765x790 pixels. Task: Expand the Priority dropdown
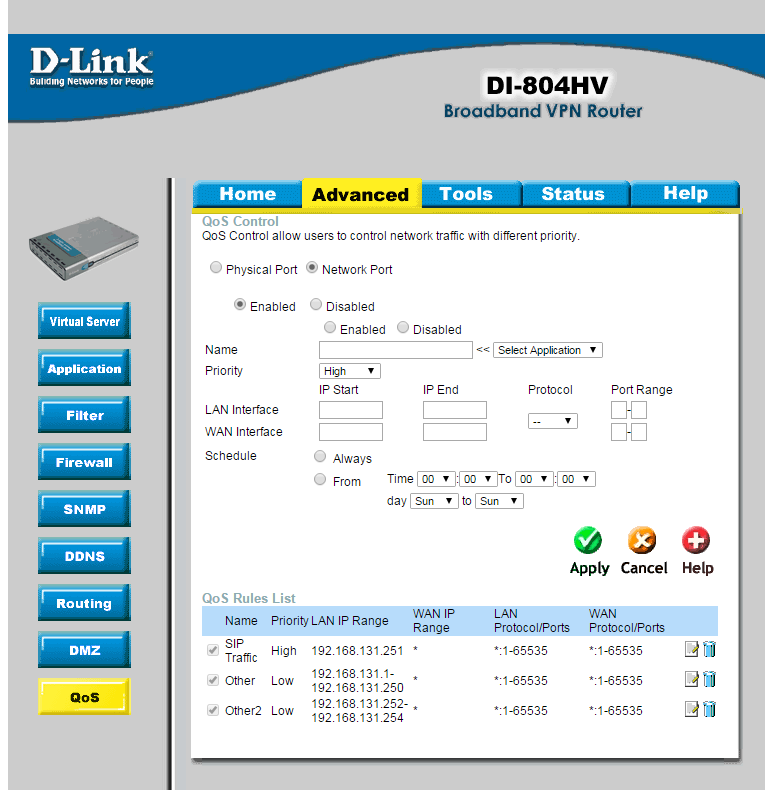point(350,371)
